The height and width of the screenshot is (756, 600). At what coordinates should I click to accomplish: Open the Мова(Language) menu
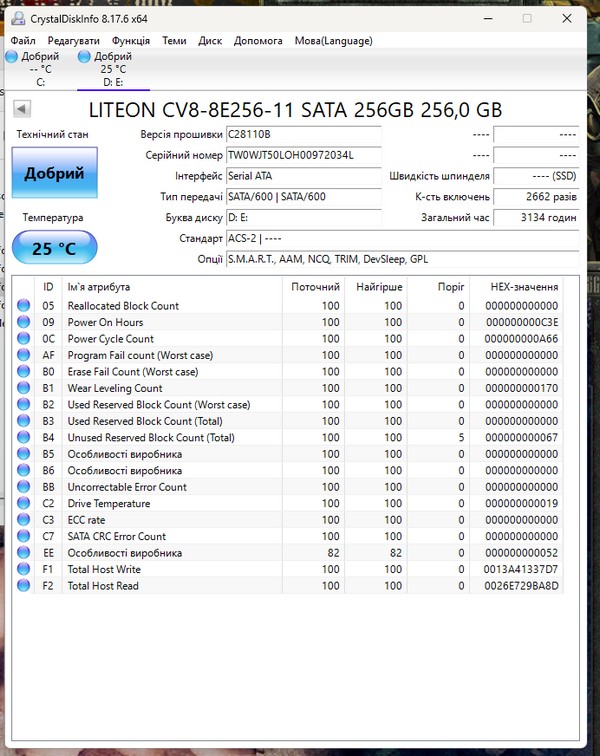tap(333, 41)
